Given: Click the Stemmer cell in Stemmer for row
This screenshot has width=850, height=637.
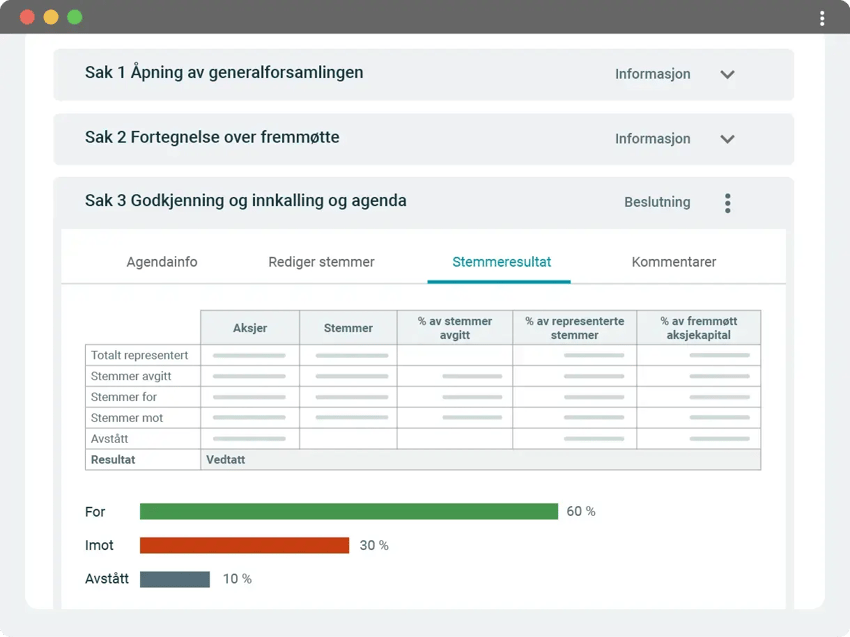Looking at the screenshot, I should [x=348, y=397].
